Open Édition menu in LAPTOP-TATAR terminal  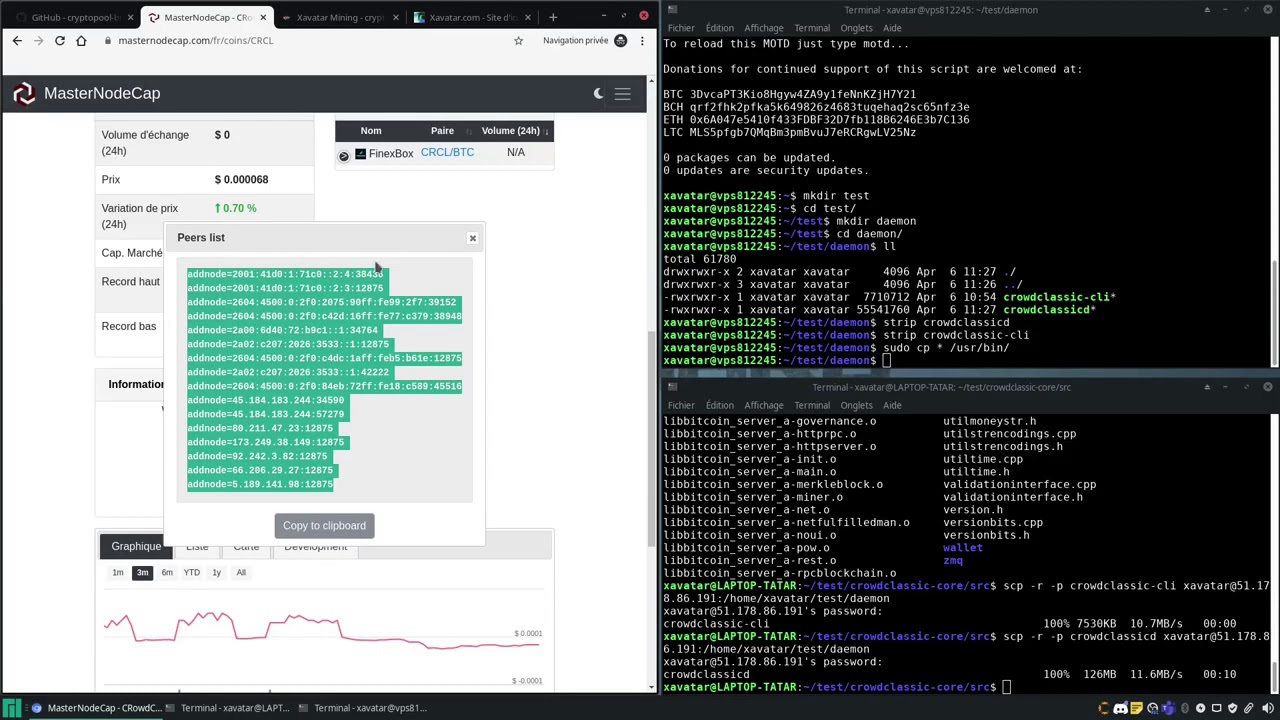[x=719, y=406]
